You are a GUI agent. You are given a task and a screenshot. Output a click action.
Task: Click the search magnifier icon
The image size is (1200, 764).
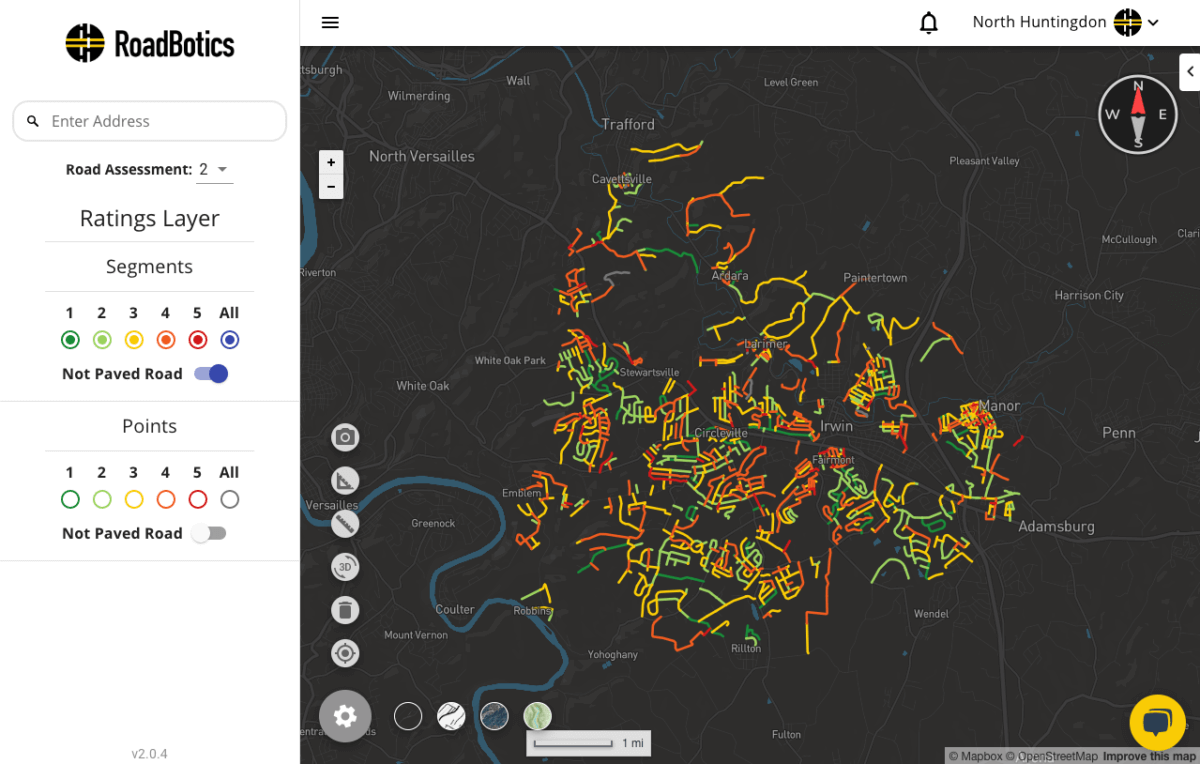33,121
